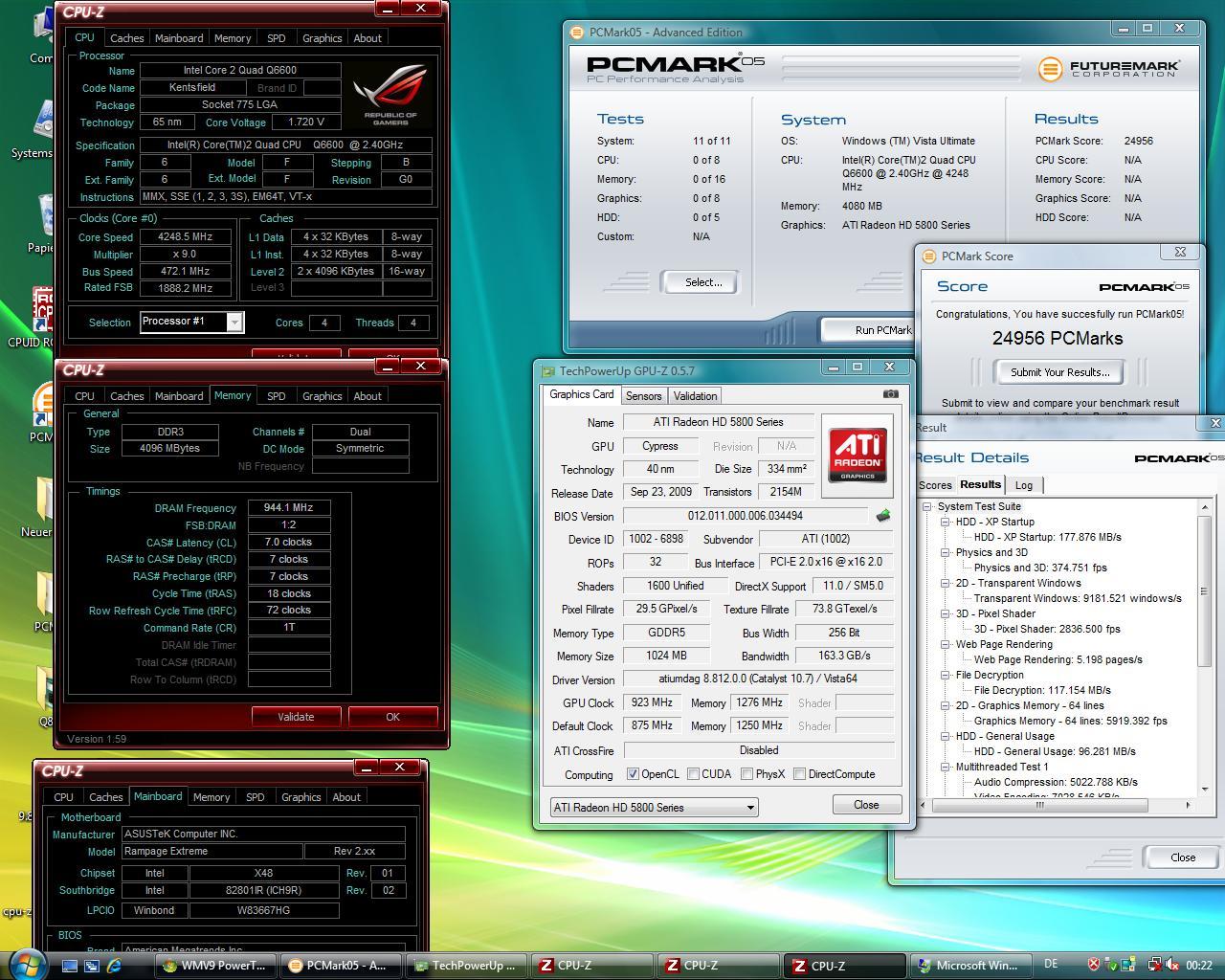Click OK button in CPU-Z Memory window
The height and width of the screenshot is (980, 1225).
pos(392,717)
